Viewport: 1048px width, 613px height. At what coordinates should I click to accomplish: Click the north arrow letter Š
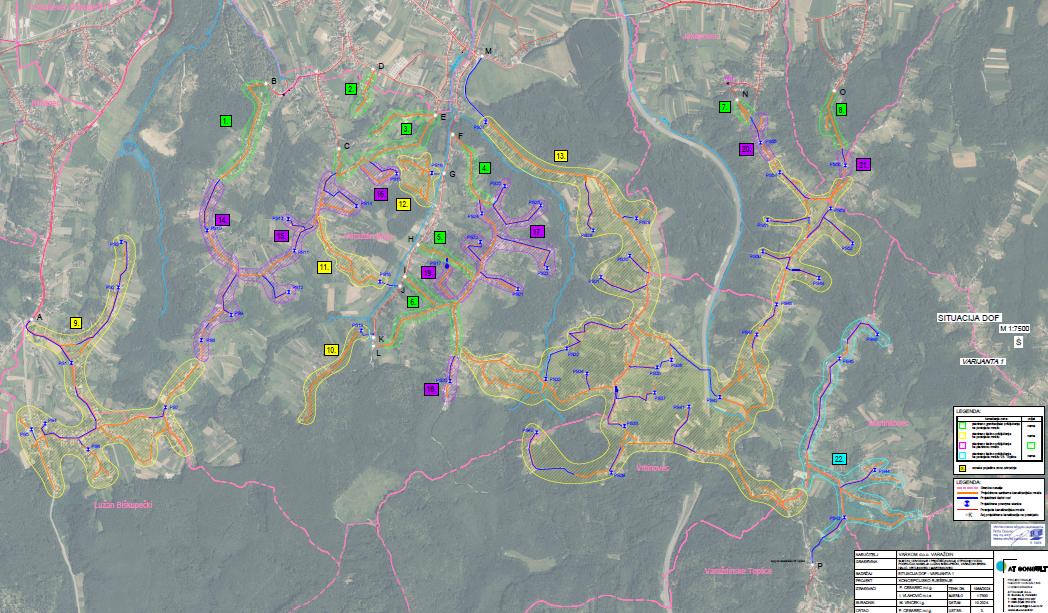click(1019, 342)
